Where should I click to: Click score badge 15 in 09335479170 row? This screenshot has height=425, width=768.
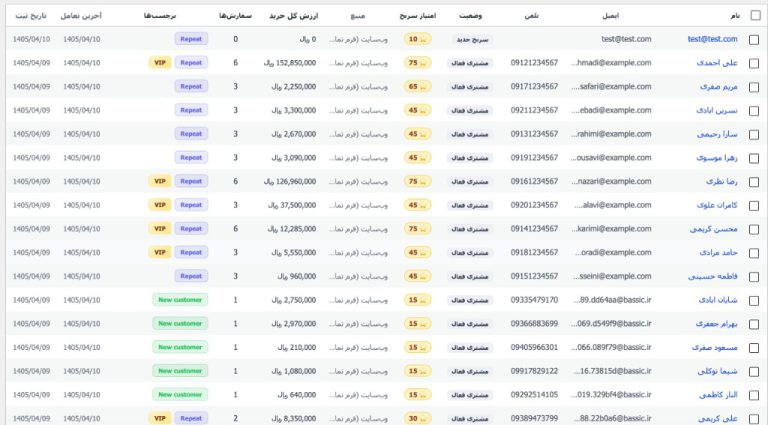417,300
